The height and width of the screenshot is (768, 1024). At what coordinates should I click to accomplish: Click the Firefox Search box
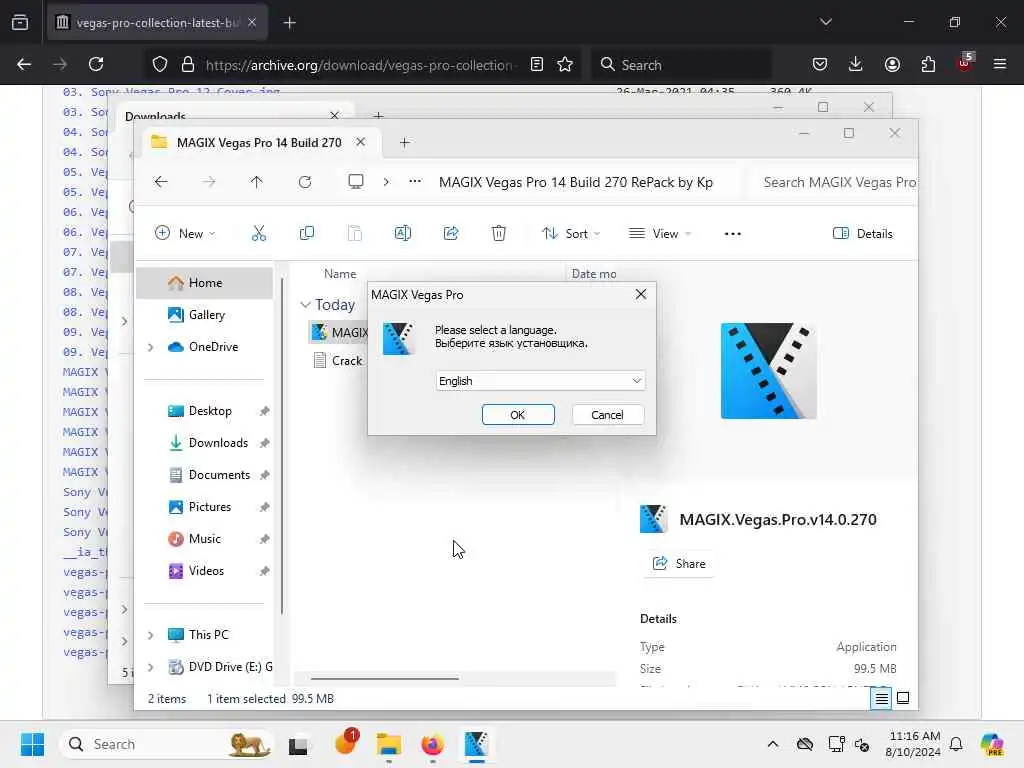682,65
